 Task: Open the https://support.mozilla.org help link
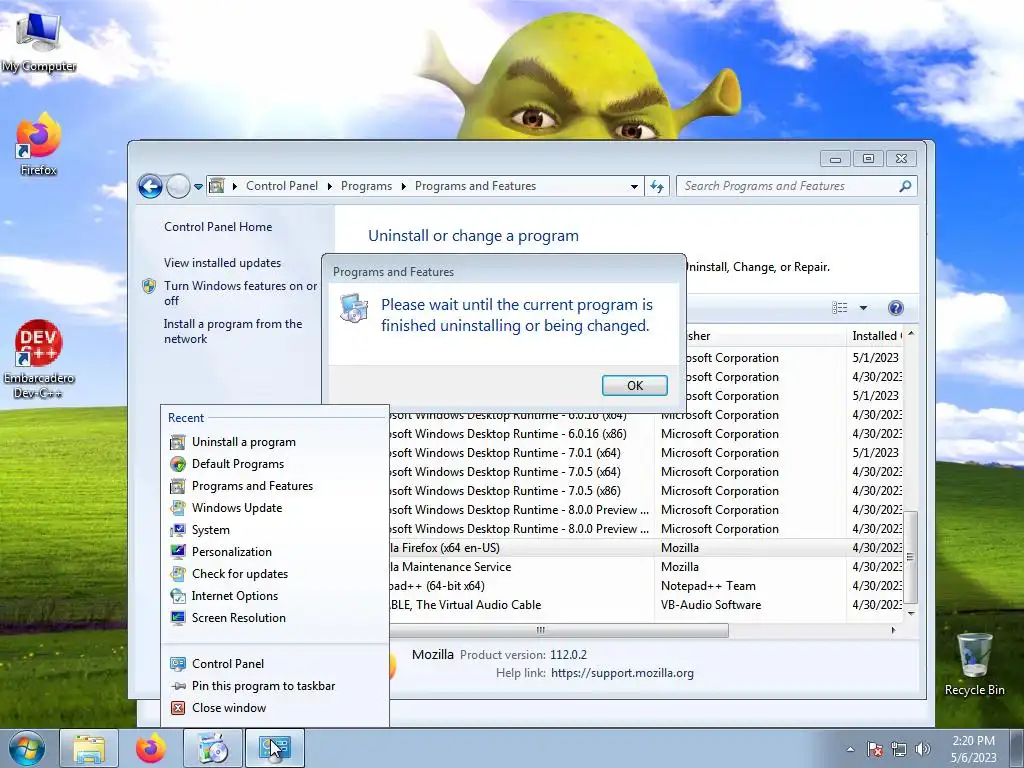[622, 673]
